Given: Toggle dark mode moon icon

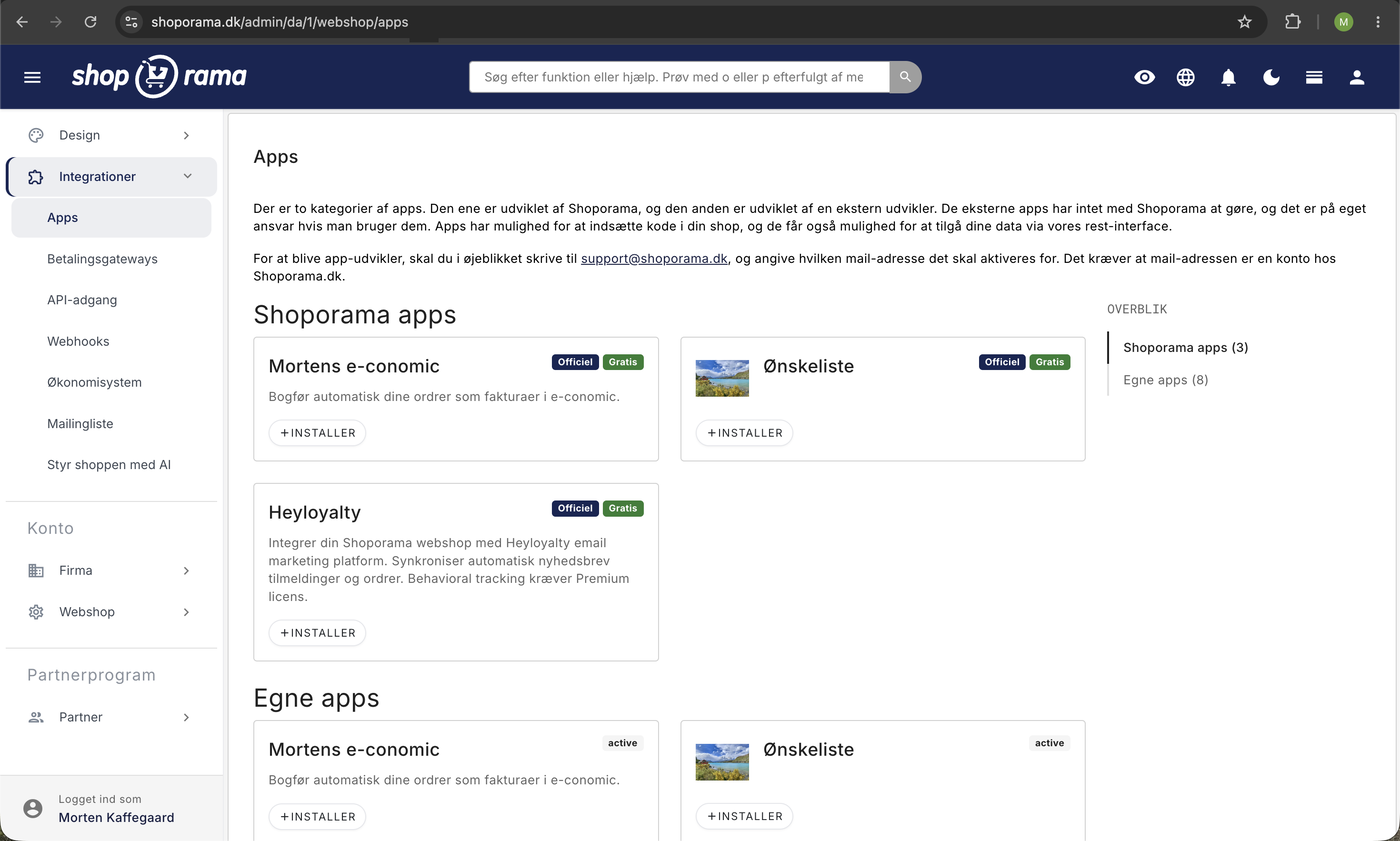Looking at the screenshot, I should tap(1272, 77).
